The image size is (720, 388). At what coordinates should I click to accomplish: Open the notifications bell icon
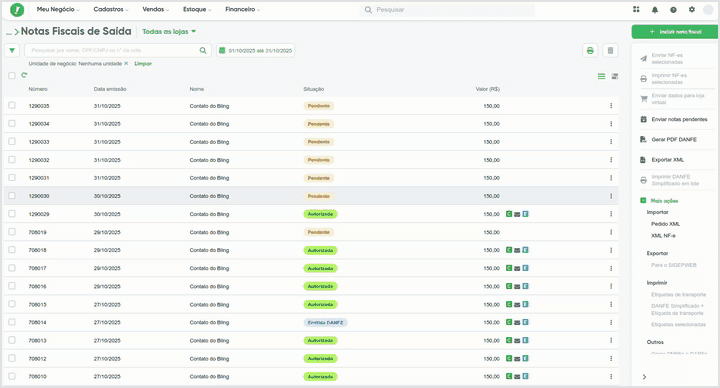655,10
